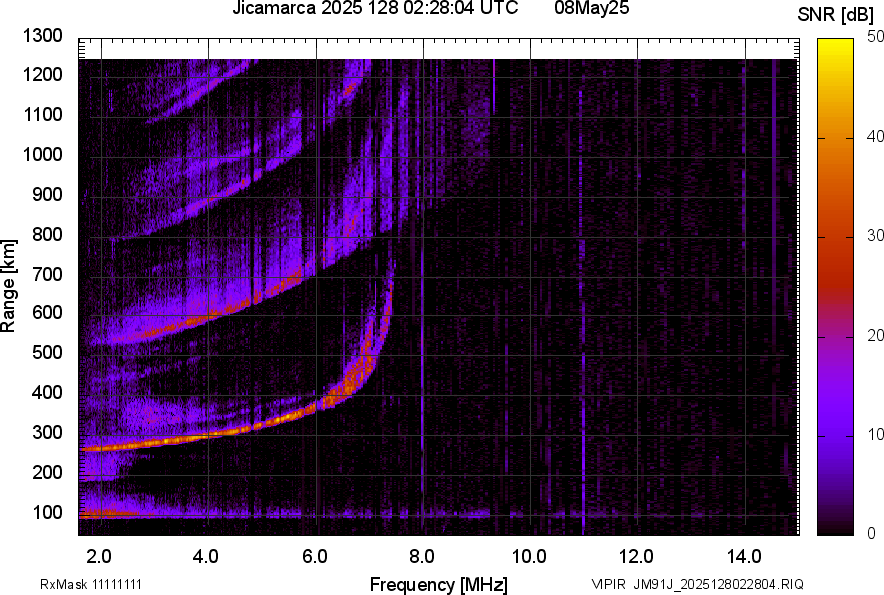Click the Jicamarca timestamp title text
The image size is (884, 595).
tap(375, 8)
